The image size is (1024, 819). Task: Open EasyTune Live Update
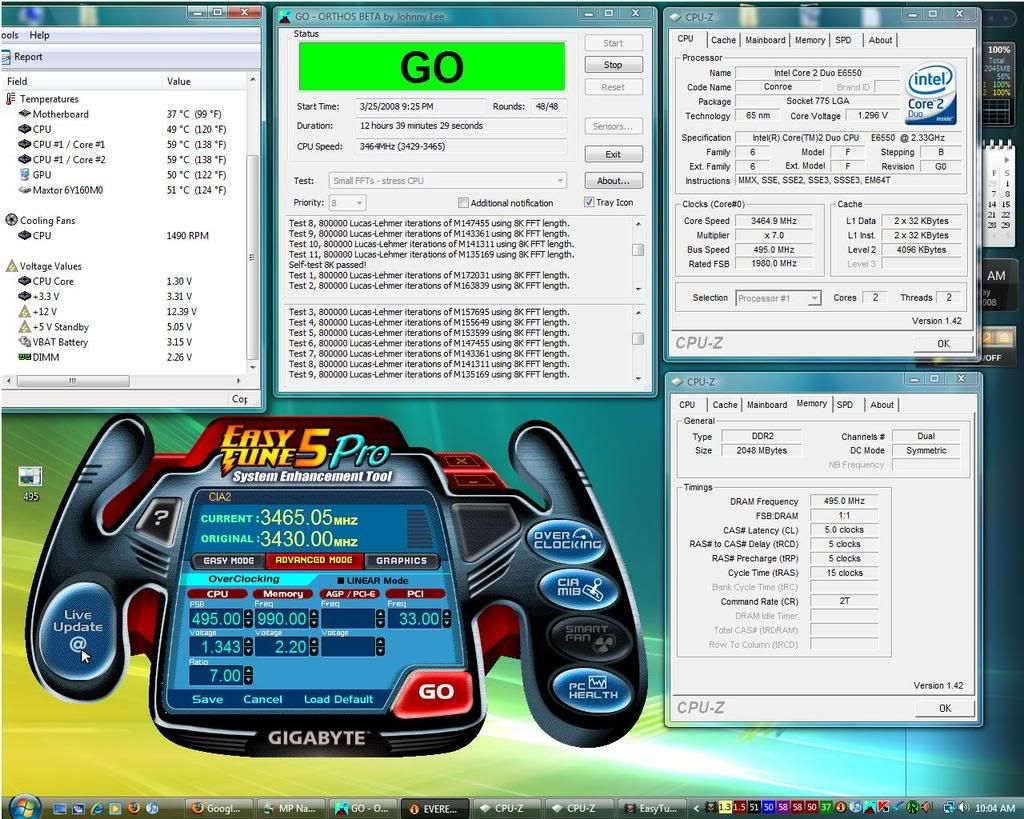(x=77, y=627)
